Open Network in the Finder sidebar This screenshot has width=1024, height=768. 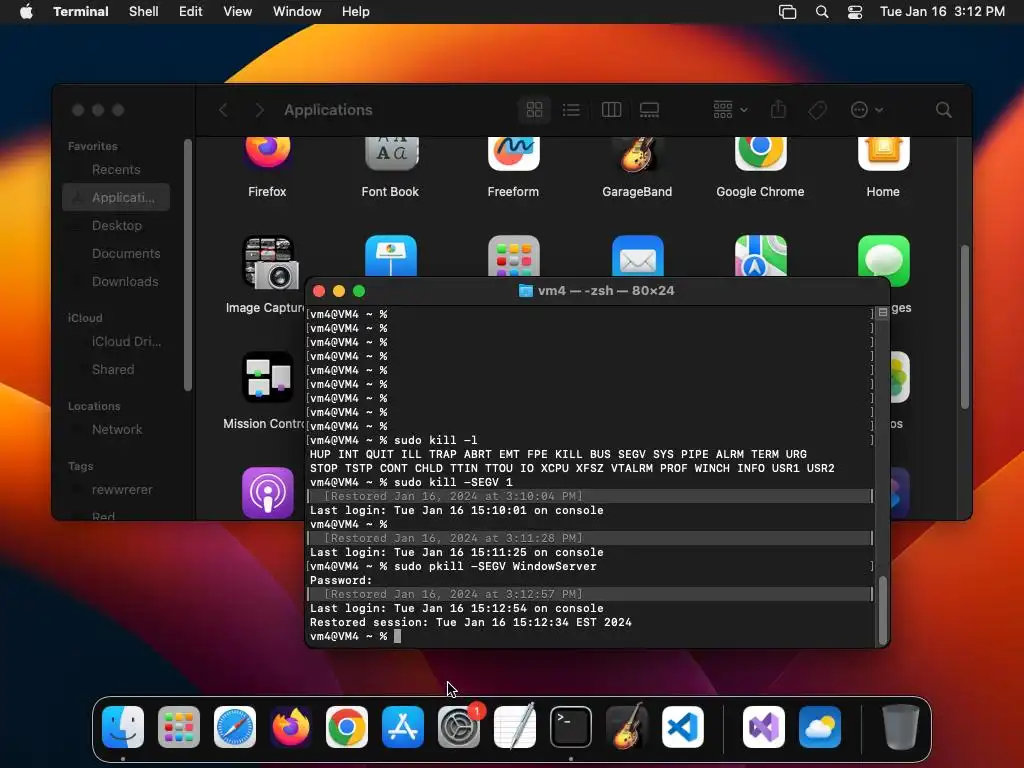pos(116,430)
